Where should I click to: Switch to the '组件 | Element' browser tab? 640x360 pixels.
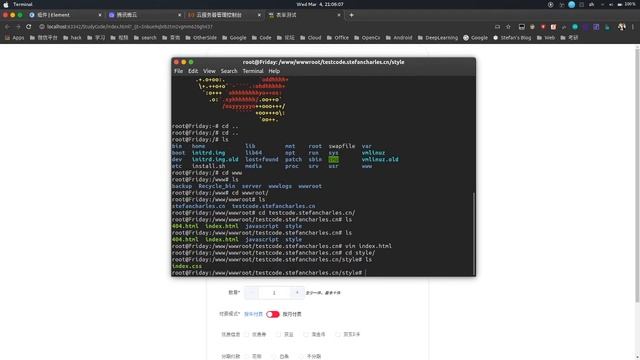65,15
